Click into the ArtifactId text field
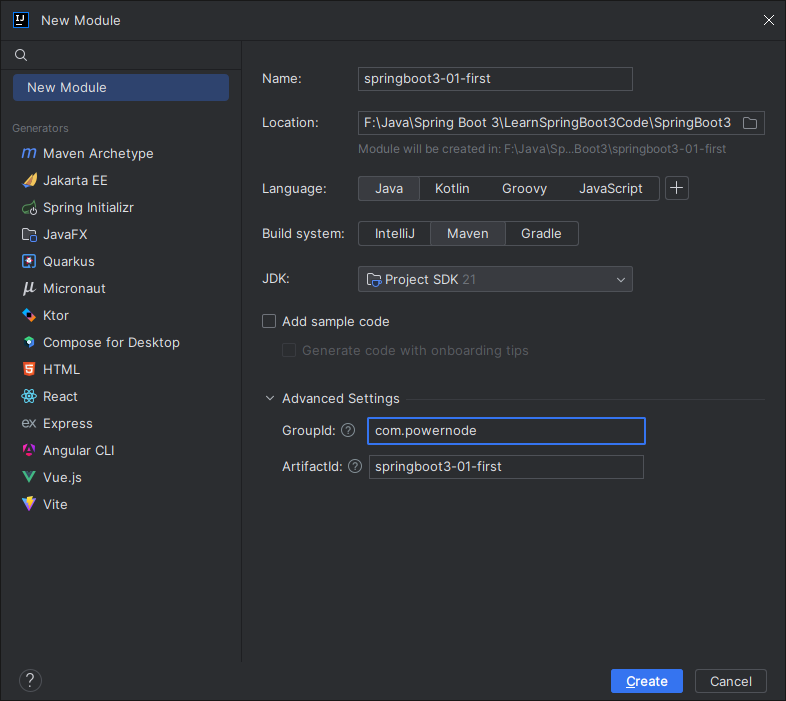This screenshot has height=701, width=786. coord(505,467)
